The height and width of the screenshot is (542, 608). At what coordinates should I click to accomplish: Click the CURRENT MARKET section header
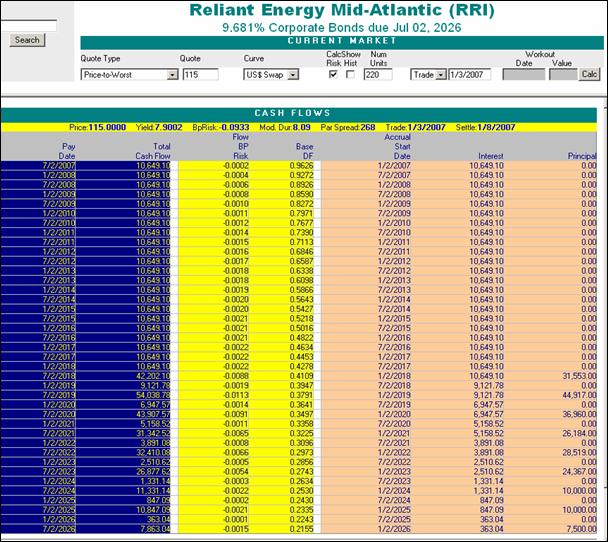[x=342, y=41]
